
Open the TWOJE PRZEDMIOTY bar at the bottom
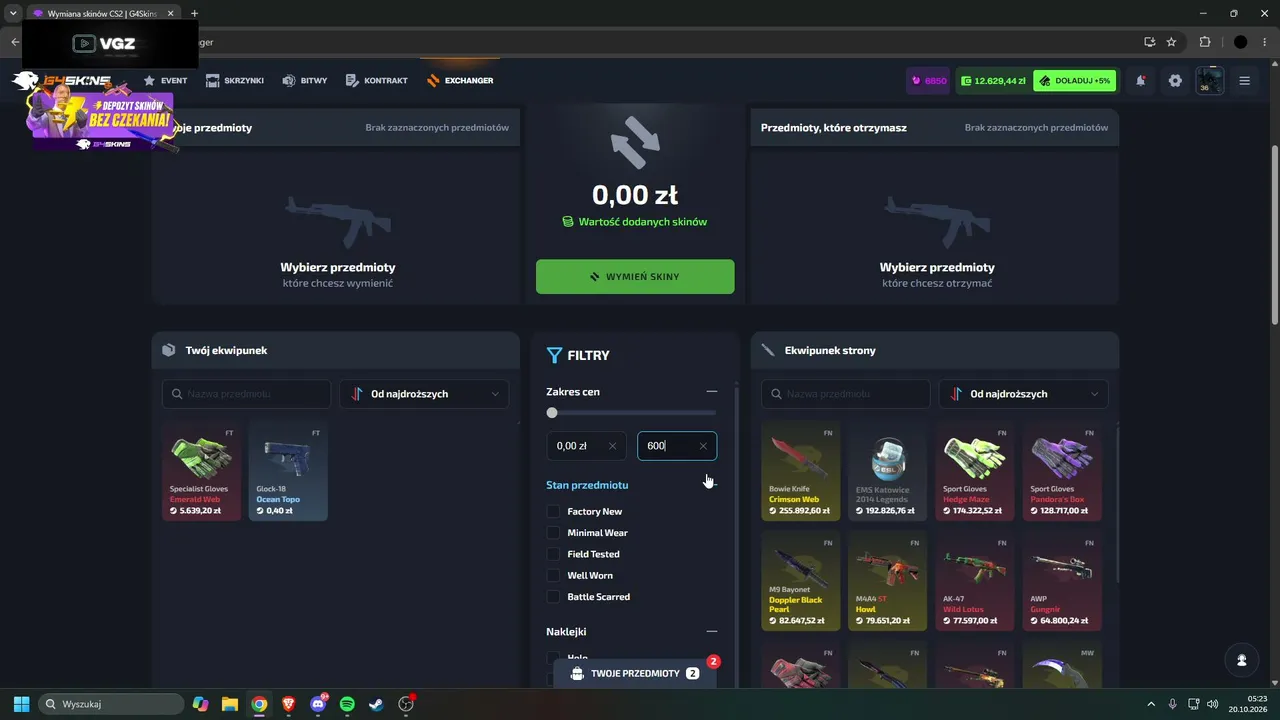click(x=635, y=674)
